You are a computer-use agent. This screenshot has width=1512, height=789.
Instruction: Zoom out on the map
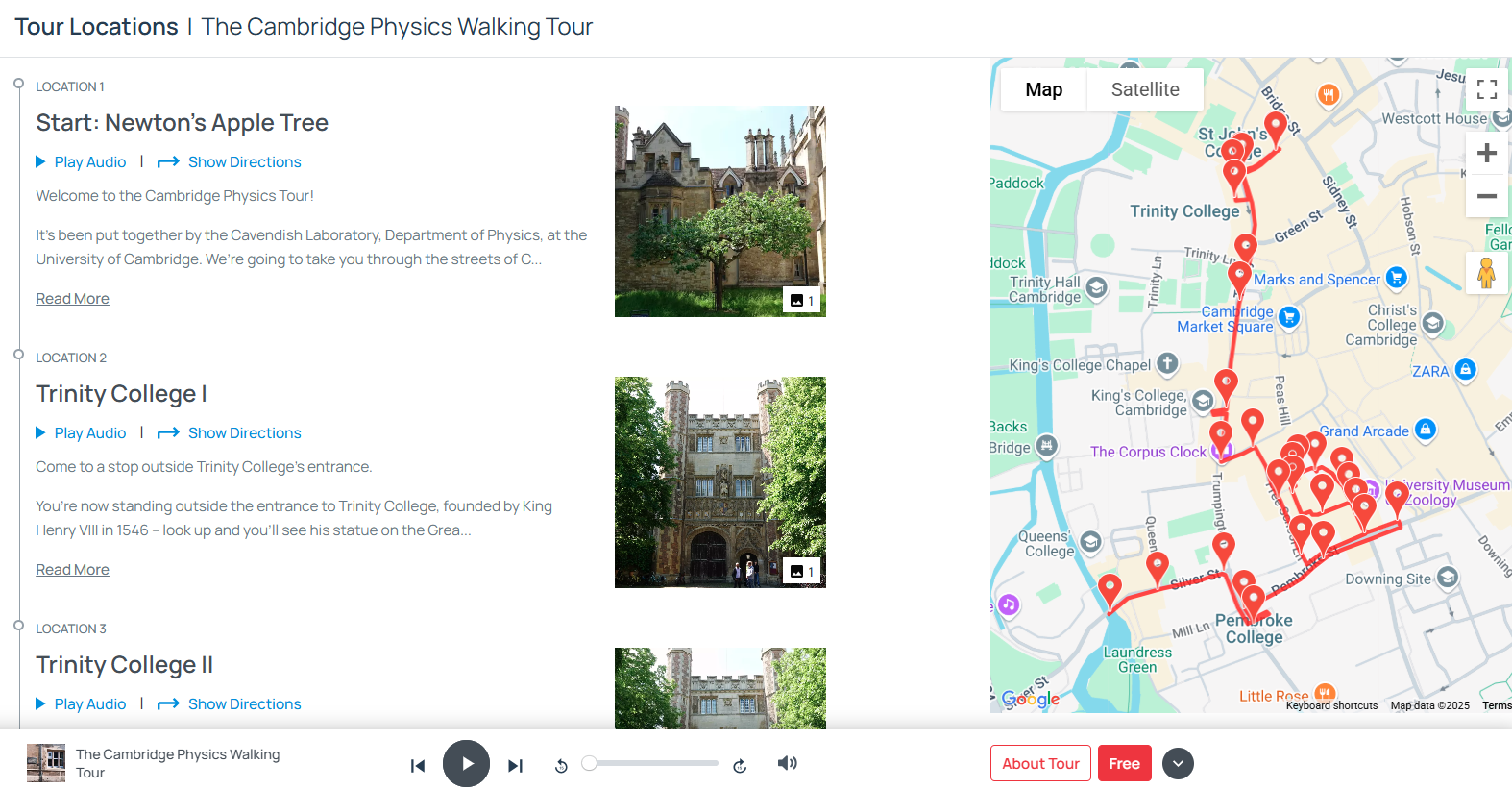click(x=1487, y=196)
